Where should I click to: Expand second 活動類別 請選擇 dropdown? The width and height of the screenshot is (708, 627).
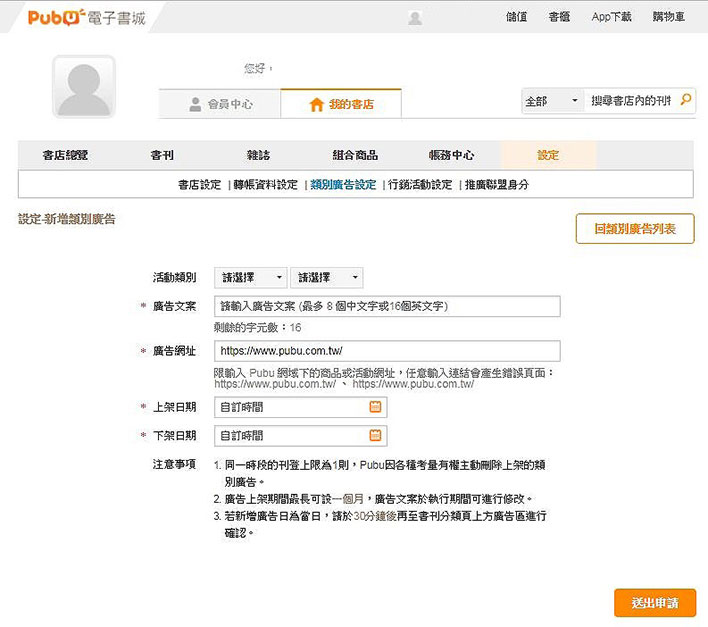(326, 278)
